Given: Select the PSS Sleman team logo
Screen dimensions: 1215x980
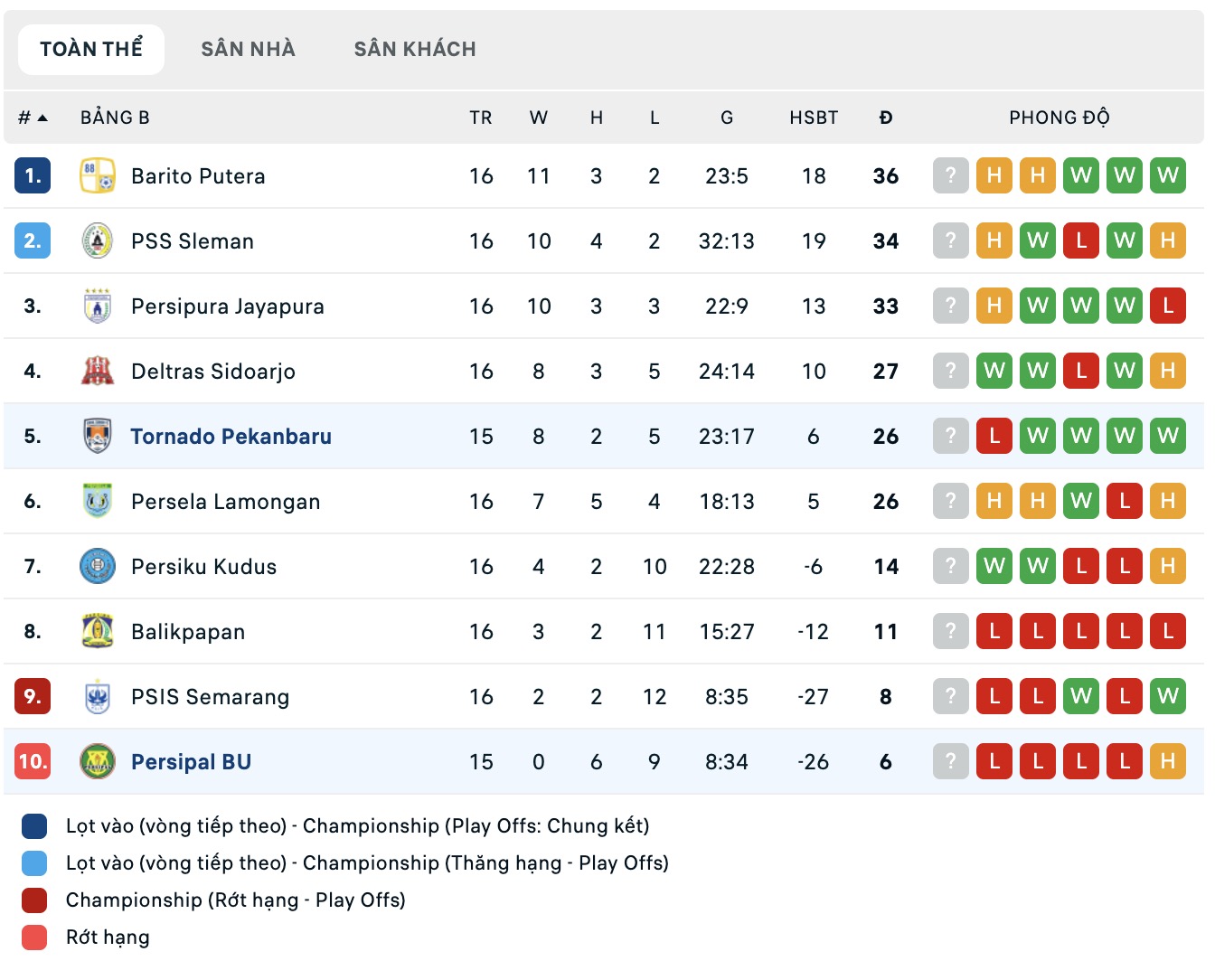Looking at the screenshot, I should point(97,241).
